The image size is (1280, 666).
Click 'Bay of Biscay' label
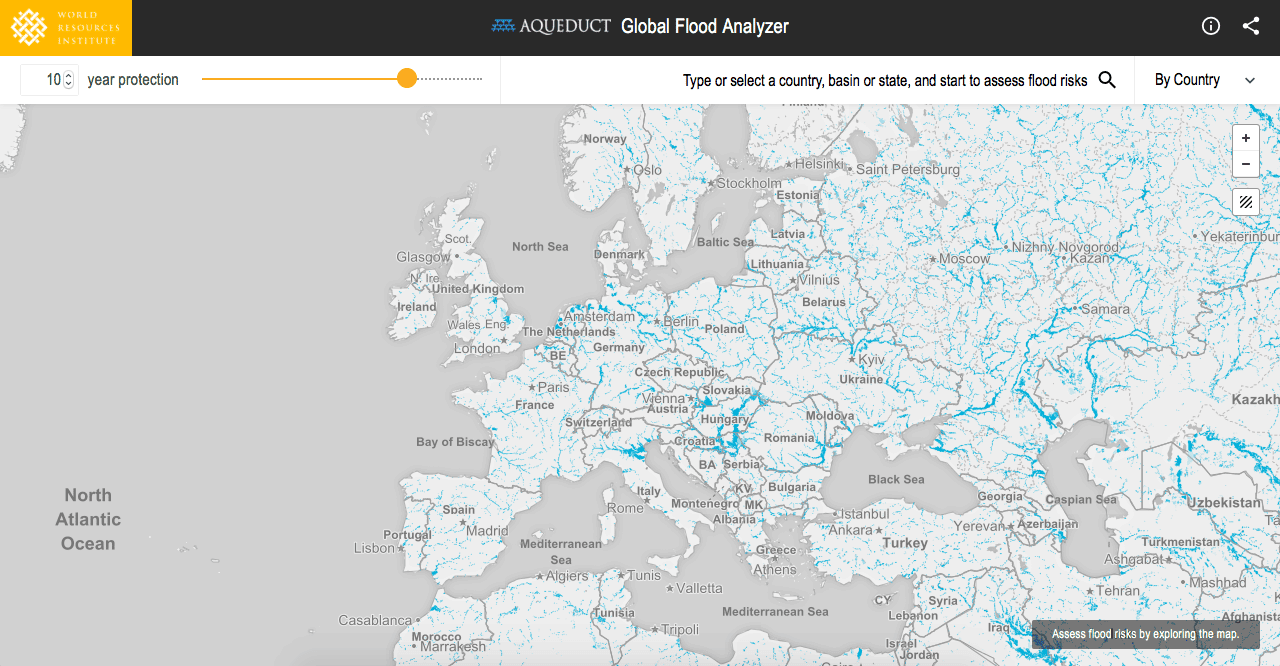coord(455,442)
